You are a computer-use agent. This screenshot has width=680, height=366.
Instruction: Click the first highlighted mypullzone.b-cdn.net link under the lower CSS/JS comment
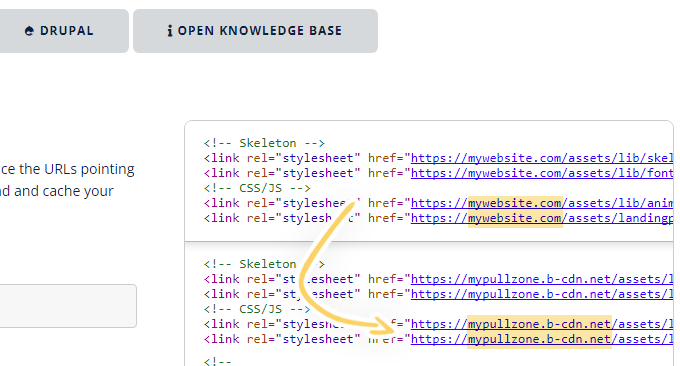tap(542, 324)
